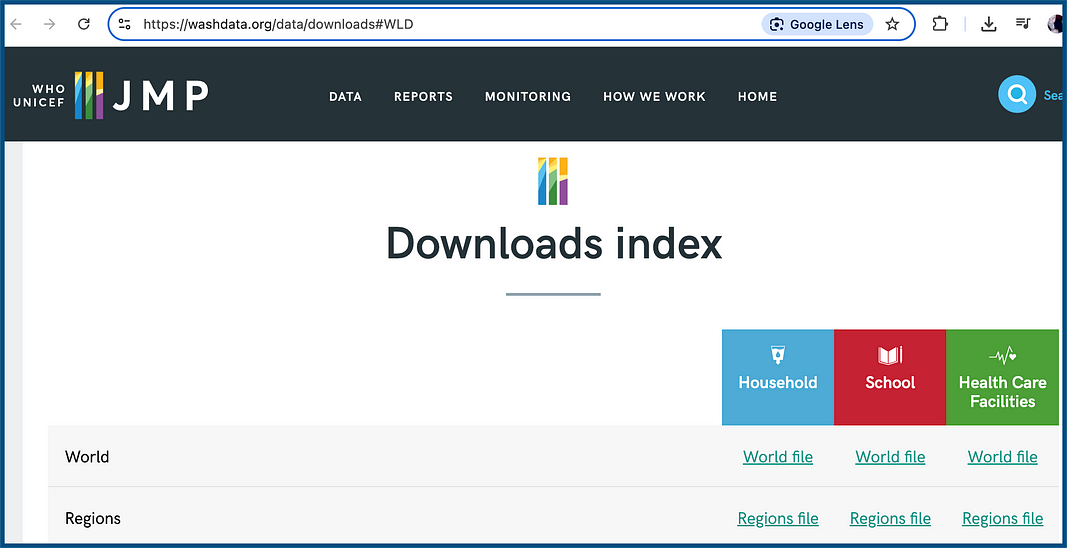
Task: Open the REPORTS menu
Action: tap(423, 97)
